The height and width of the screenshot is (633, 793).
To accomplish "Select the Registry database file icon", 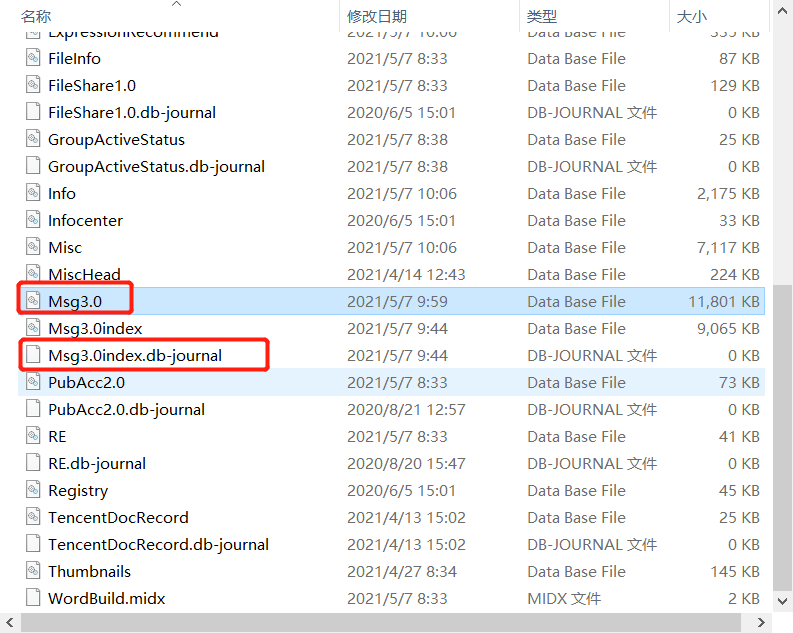I will tap(34, 490).
